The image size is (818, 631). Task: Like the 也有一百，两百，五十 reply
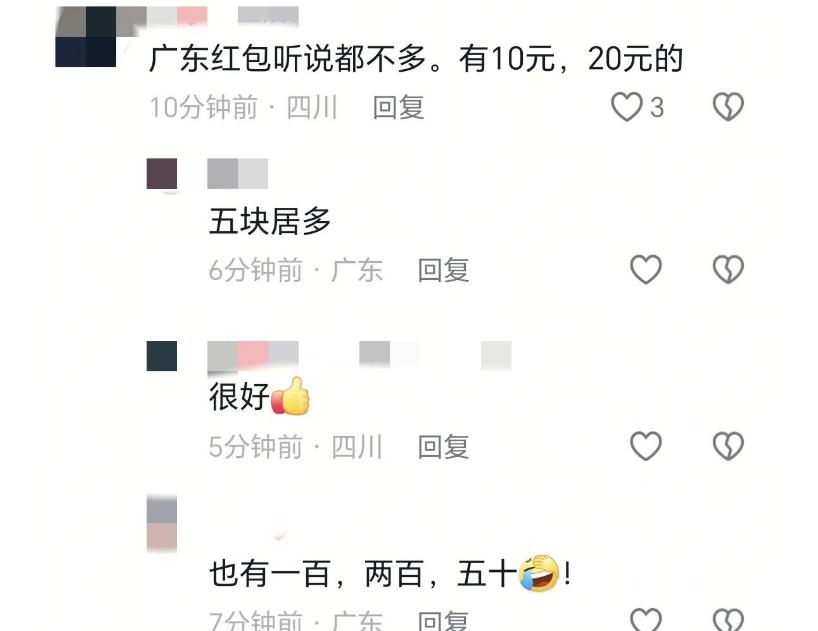pos(646,620)
